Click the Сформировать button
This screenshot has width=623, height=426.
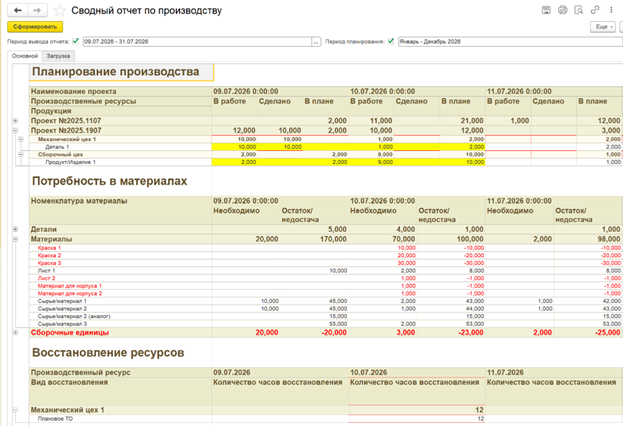tap(35, 27)
